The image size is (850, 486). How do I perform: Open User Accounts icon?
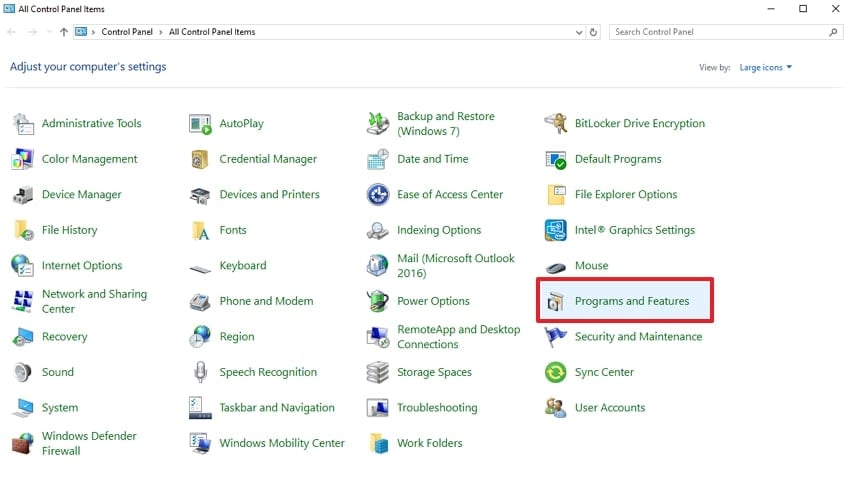tap(556, 408)
